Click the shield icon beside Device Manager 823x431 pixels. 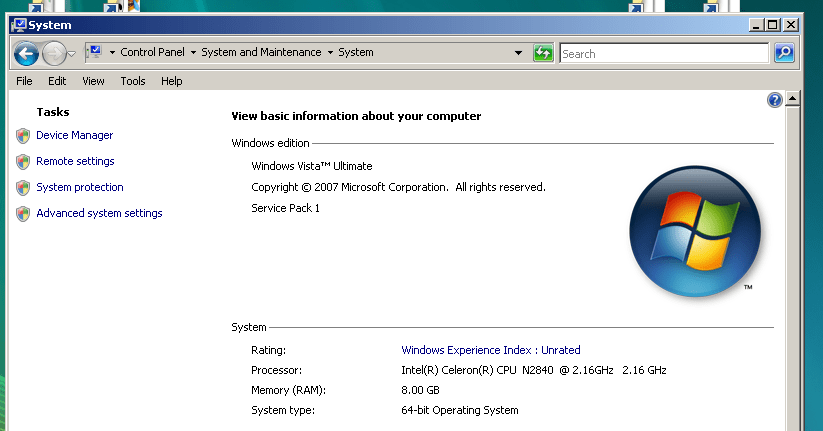point(23,136)
